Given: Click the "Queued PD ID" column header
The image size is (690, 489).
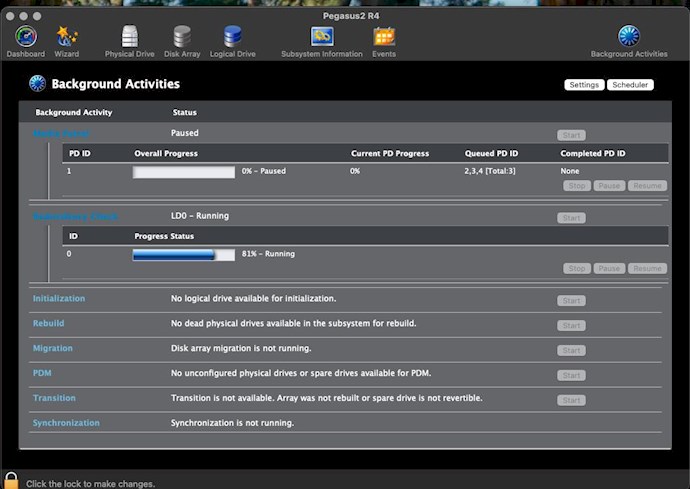Looking at the screenshot, I should click(x=491, y=153).
